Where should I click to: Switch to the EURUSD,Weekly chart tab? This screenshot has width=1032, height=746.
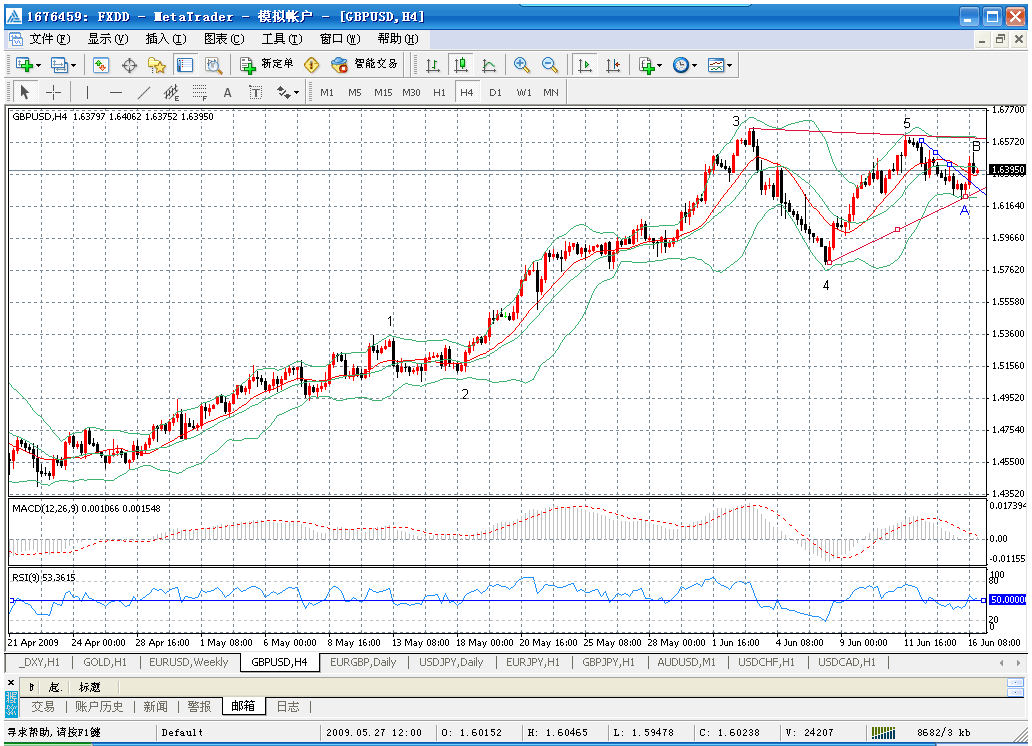(188, 662)
